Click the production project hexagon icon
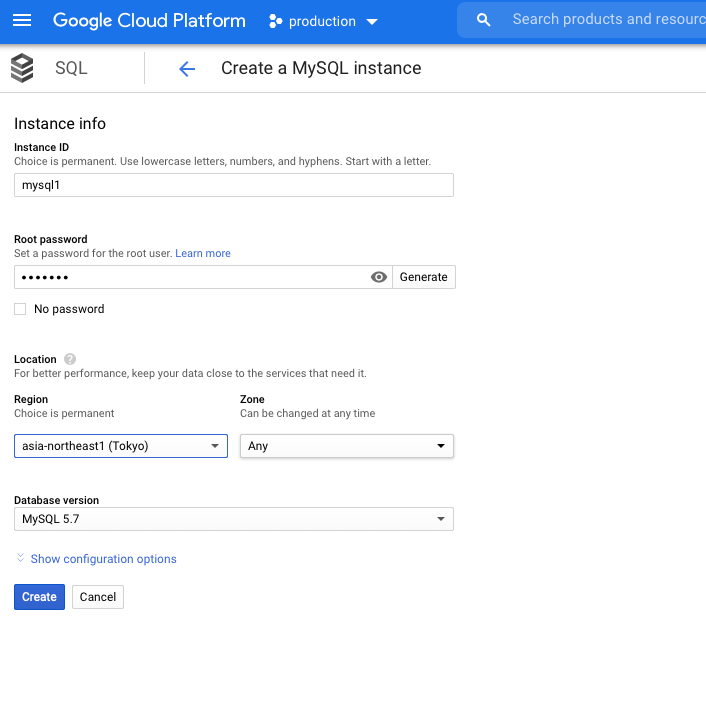Screen dimensions: 706x714 point(276,21)
